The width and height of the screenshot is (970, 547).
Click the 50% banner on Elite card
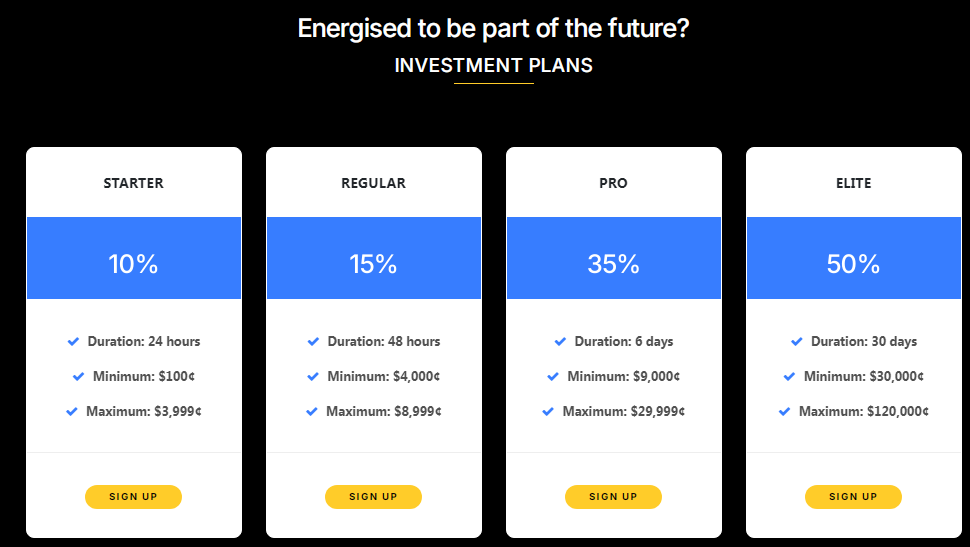pyautogui.click(x=854, y=258)
